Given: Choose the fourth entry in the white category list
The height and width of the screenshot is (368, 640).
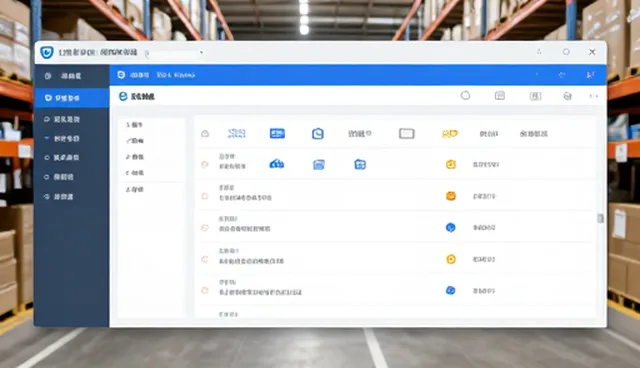Looking at the screenshot, I should pos(135,173).
